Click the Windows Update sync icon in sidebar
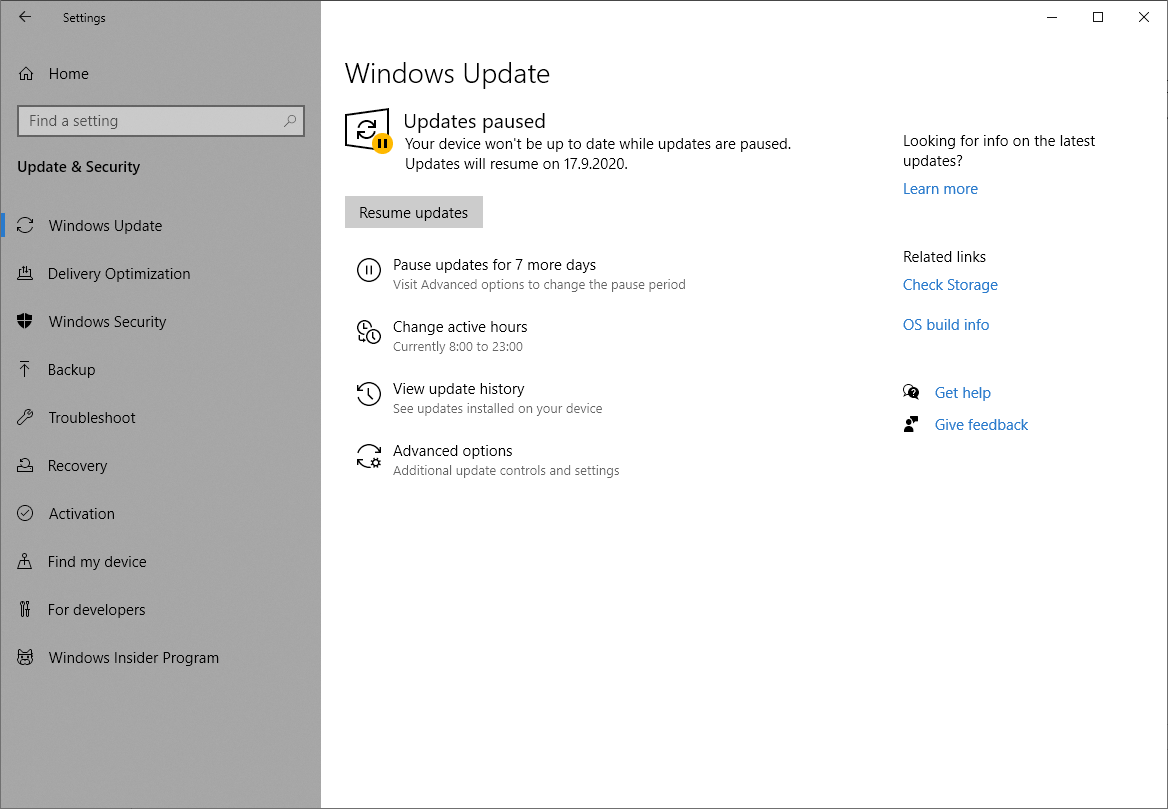 click(25, 226)
